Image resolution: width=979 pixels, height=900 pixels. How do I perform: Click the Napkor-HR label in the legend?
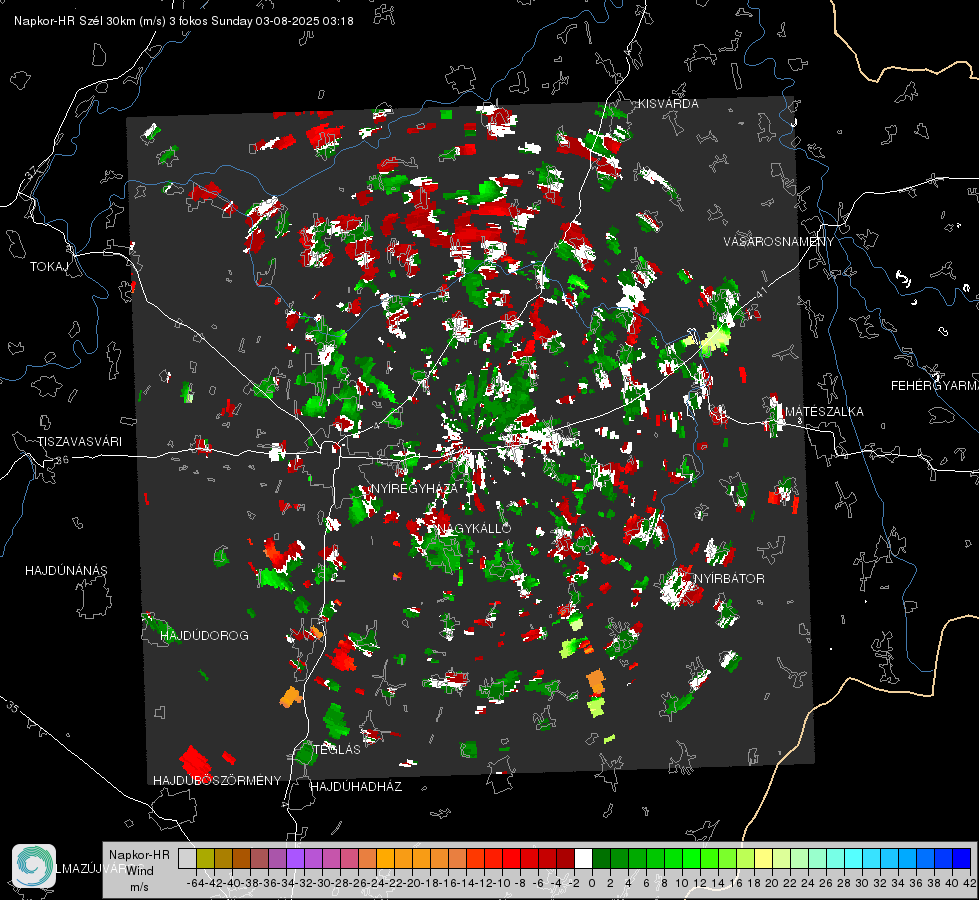pyautogui.click(x=139, y=855)
